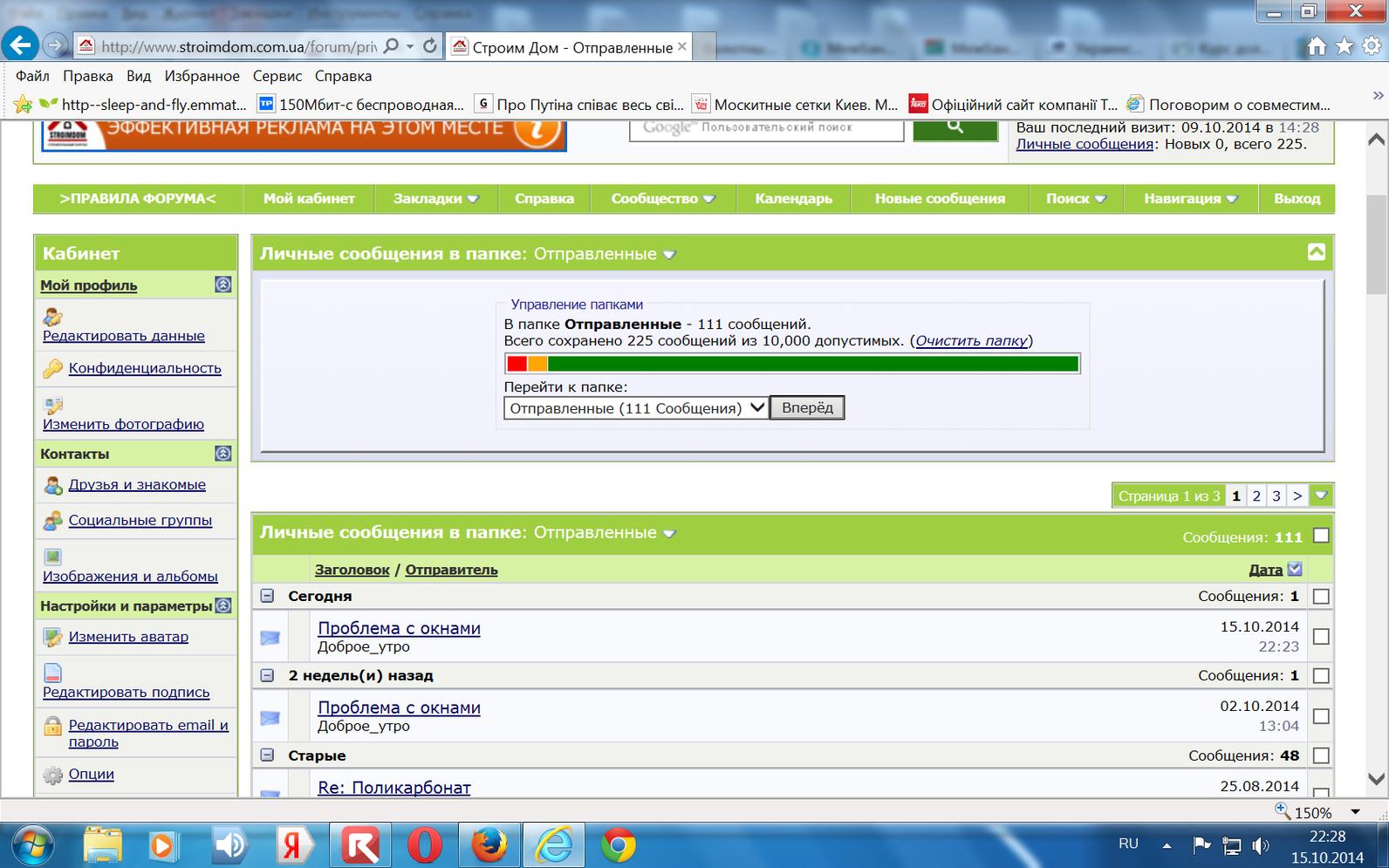Click the browser home icon
Viewport: 1389px width, 868px height.
pyautogui.click(x=1317, y=46)
